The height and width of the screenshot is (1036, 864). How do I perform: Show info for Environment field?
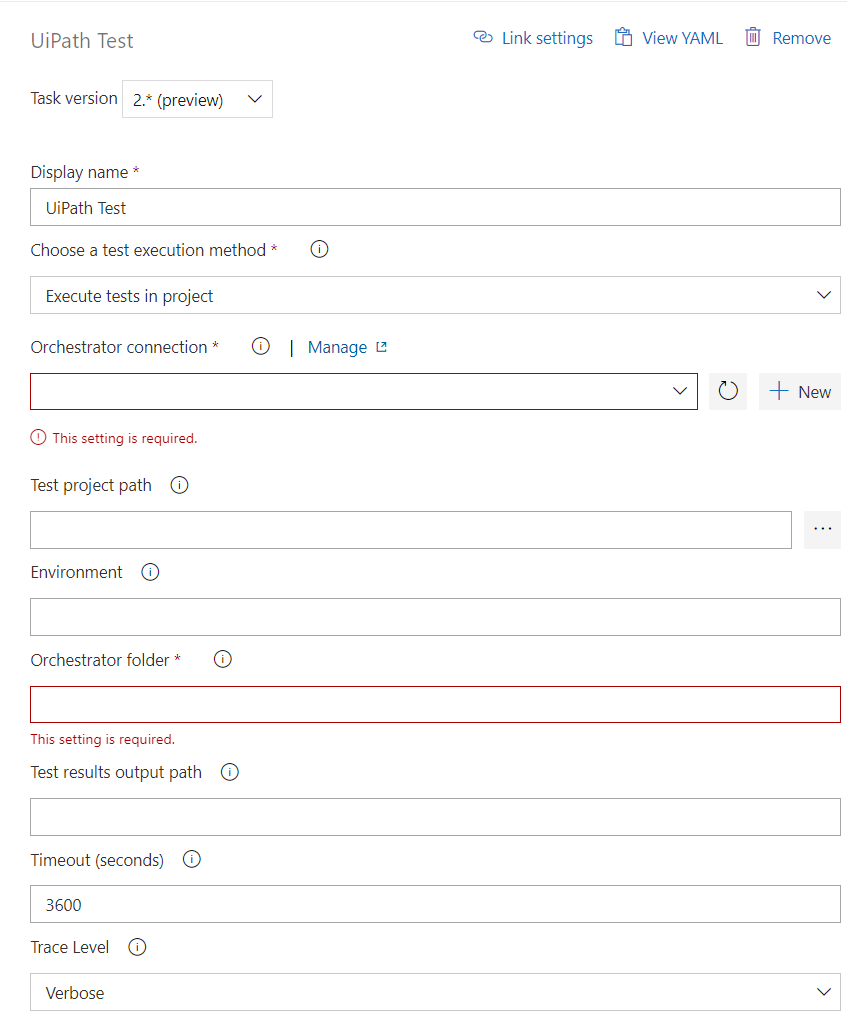pos(150,572)
